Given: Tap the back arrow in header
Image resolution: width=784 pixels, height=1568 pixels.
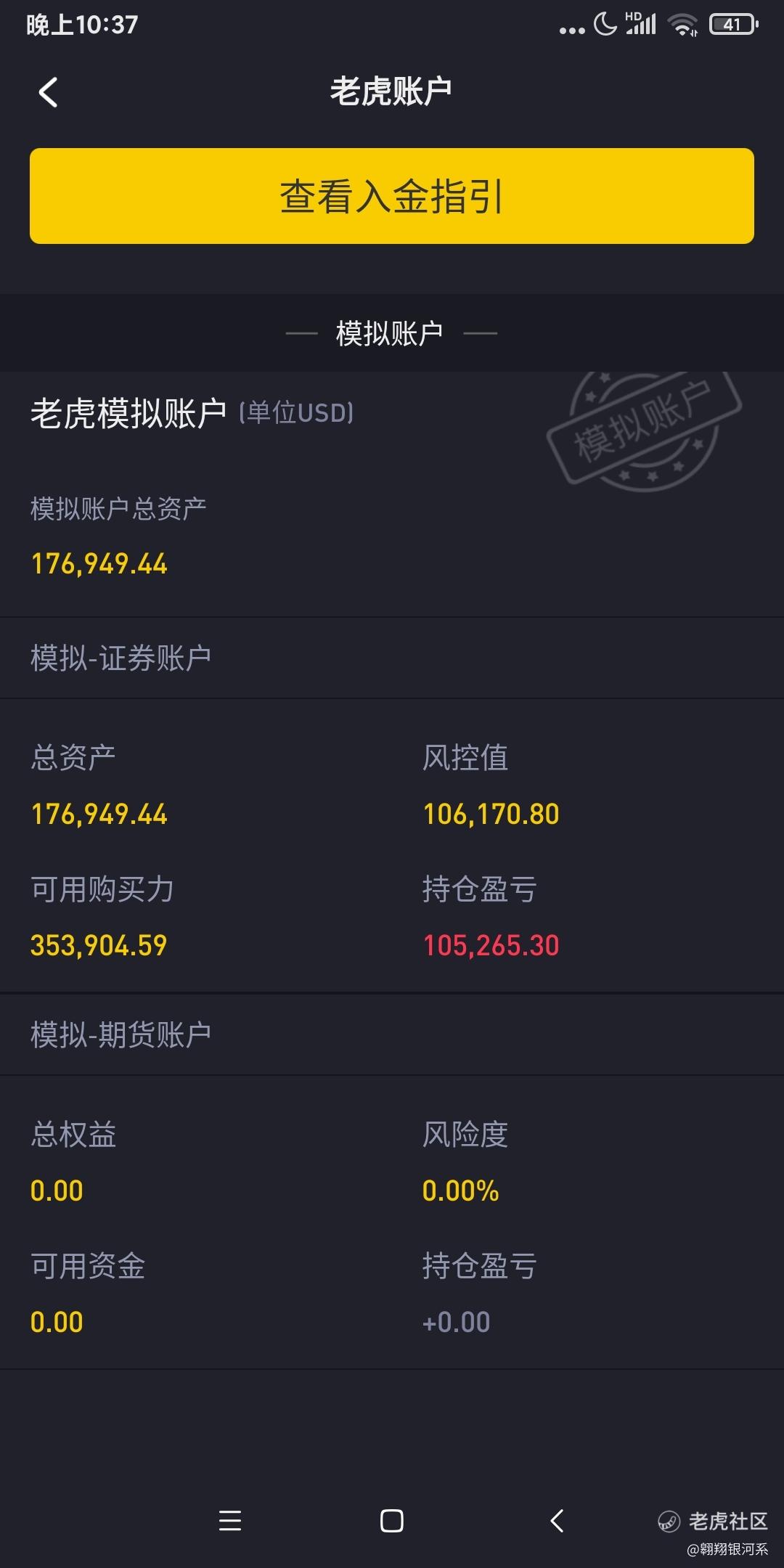Looking at the screenshot, I should 48,92.
